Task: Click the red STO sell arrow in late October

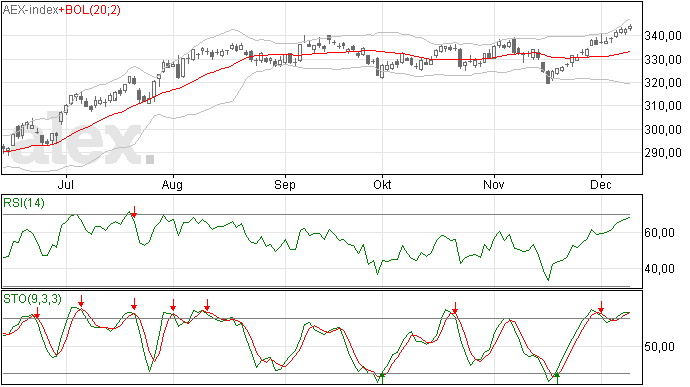Action: point(455,308)
